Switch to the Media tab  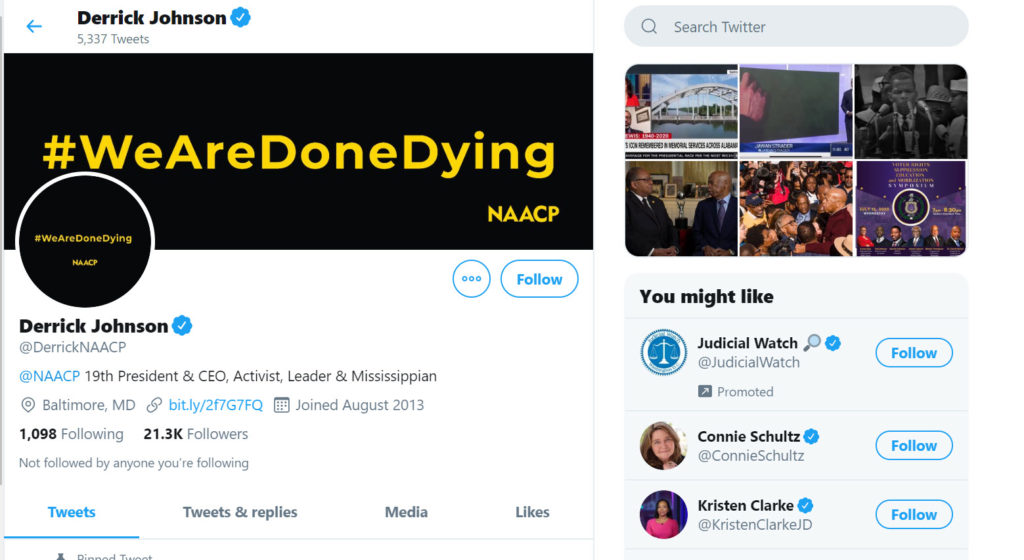coord(406,512)
